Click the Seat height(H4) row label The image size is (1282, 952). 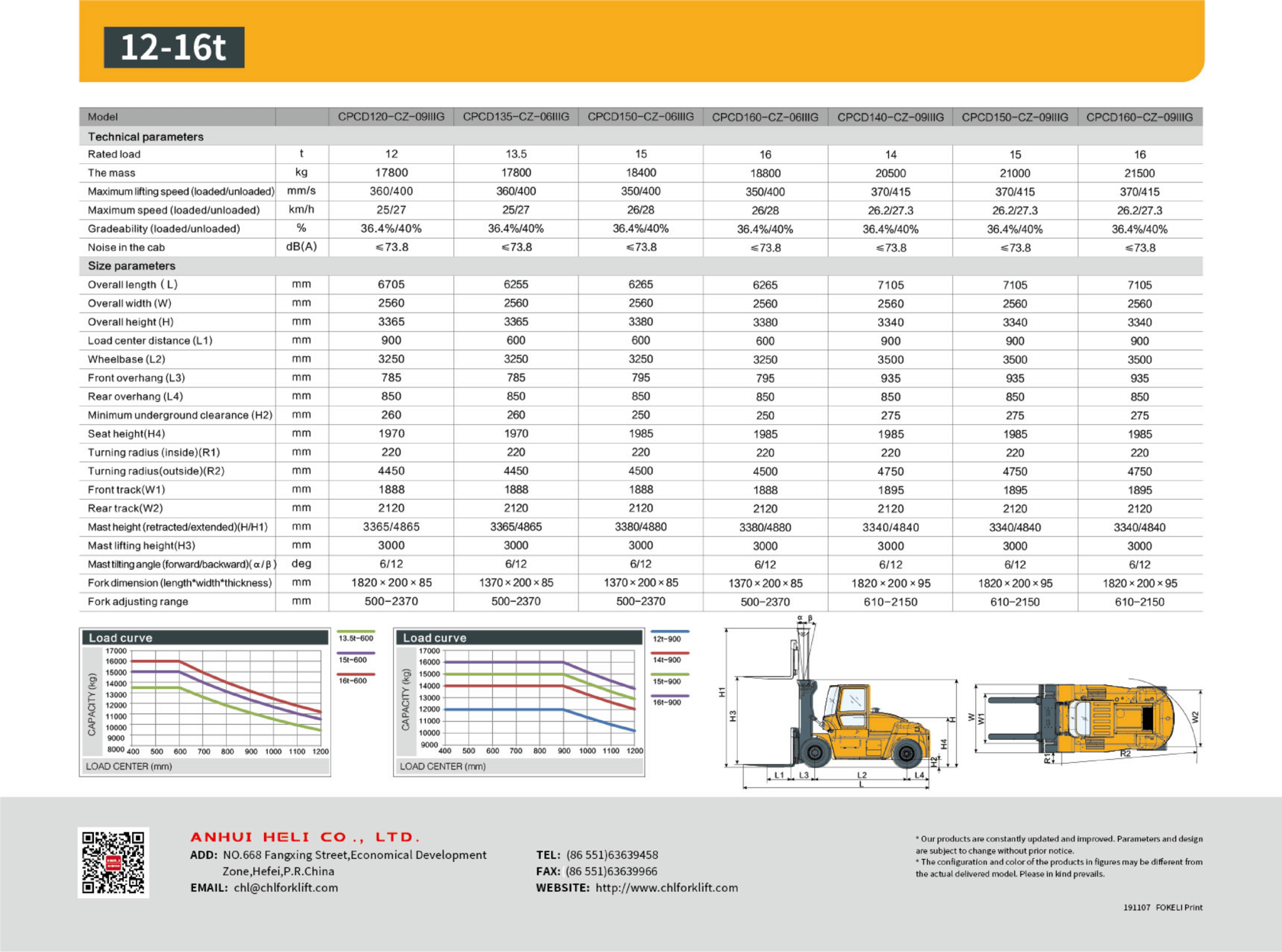[126, 433]
